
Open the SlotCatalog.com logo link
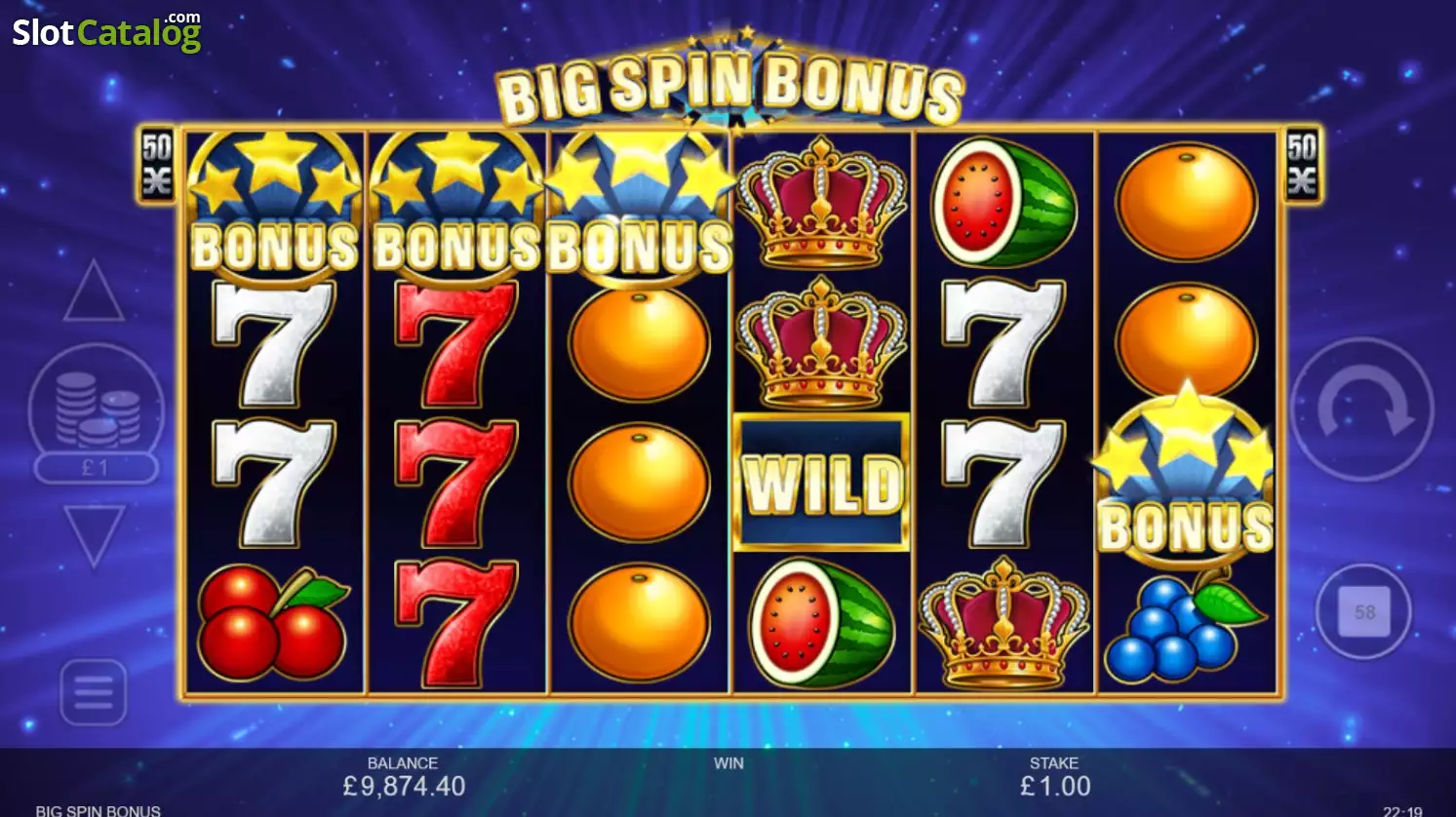(106, 31)
